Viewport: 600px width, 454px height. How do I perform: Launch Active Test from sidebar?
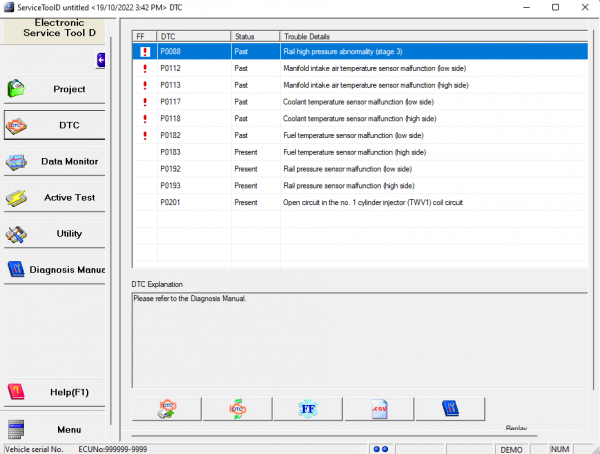point(54,197)
